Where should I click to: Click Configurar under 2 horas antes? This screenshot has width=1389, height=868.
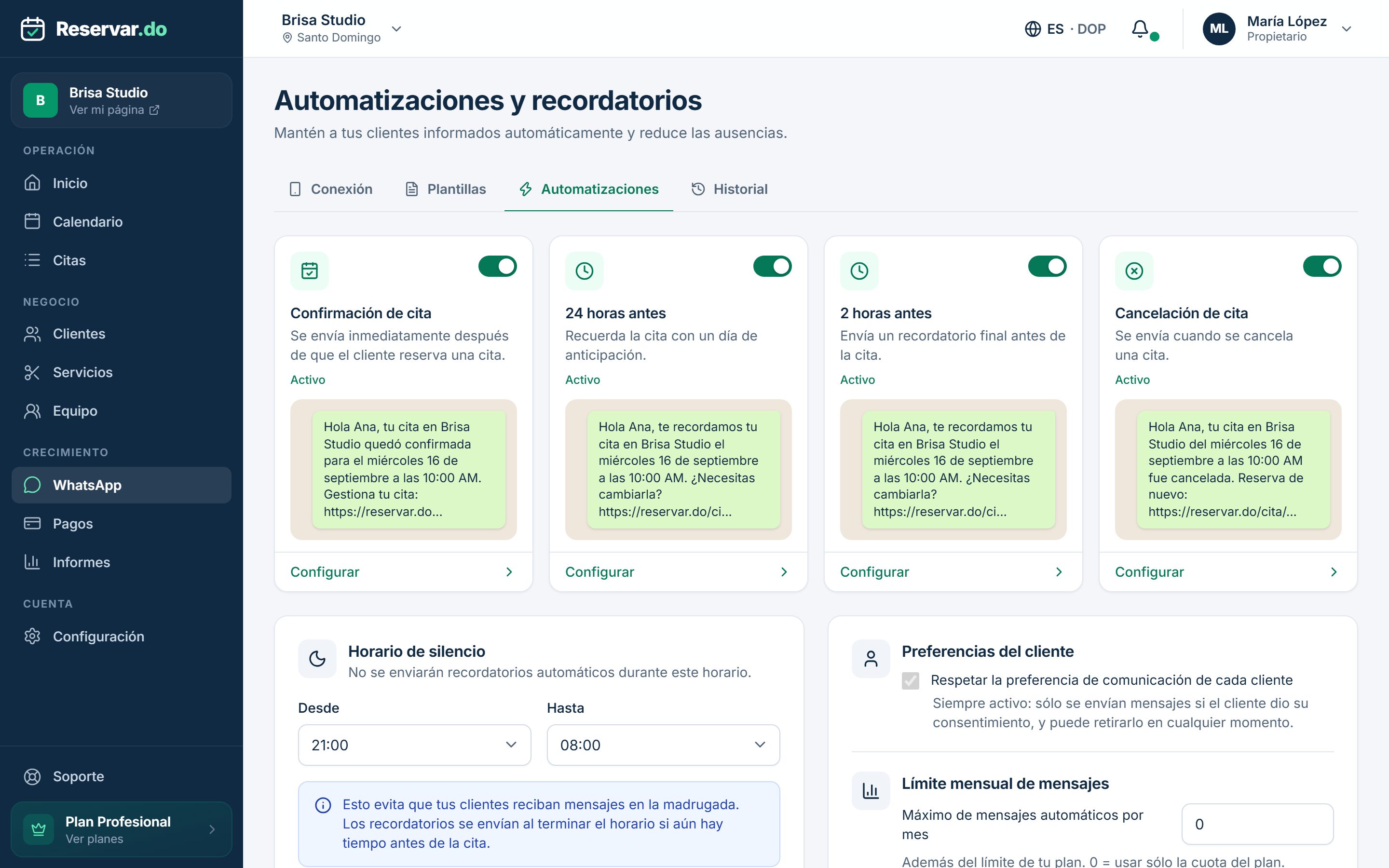953,572
